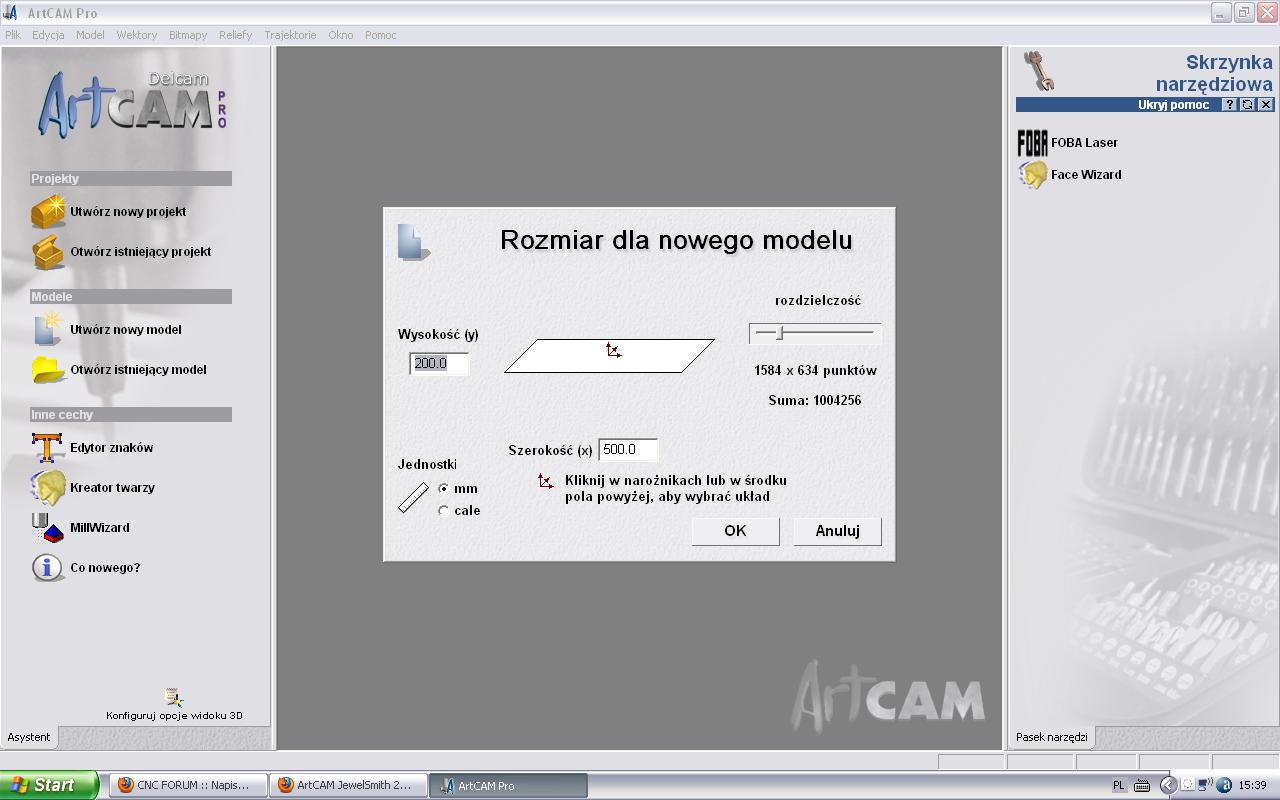Open the Pomoc menu
This screenshot has width=1280, height=800.
pos(381,35)
